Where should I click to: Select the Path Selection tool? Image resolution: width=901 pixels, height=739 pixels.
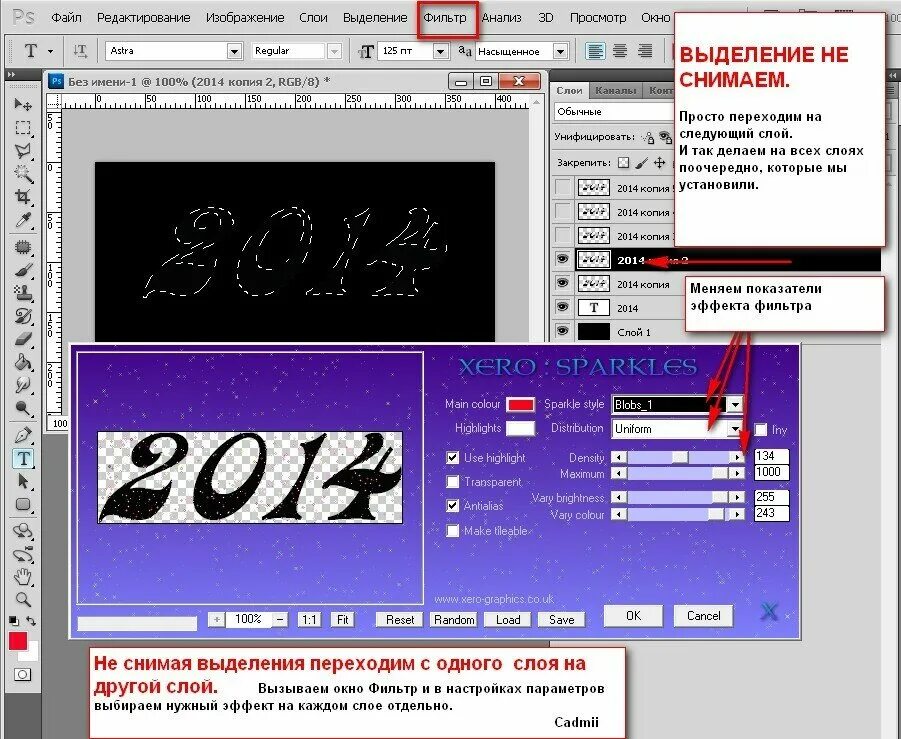(x=23, y=481)
